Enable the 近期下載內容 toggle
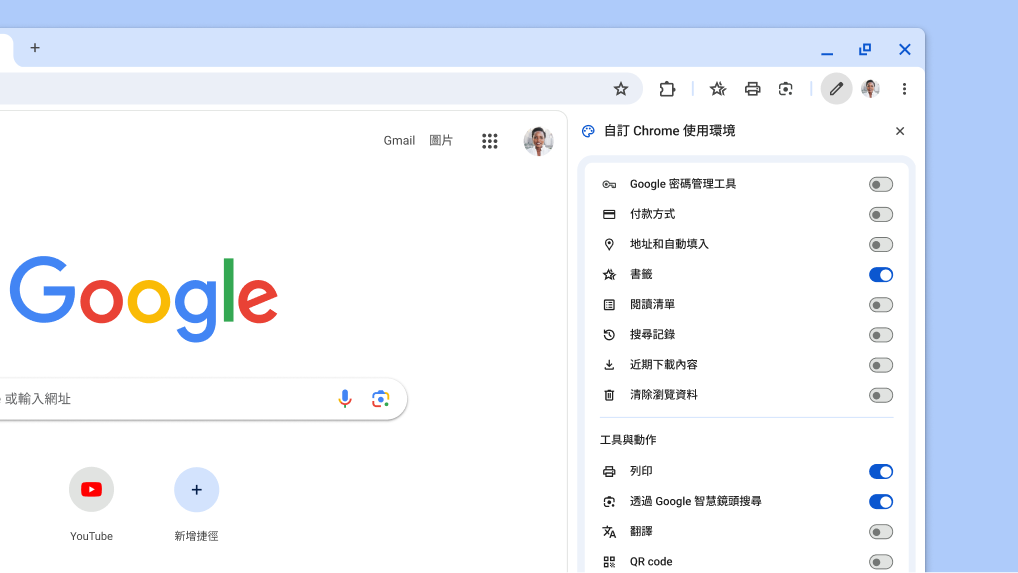The width and height of the screenshot is (1018, 573). point(881,365)
